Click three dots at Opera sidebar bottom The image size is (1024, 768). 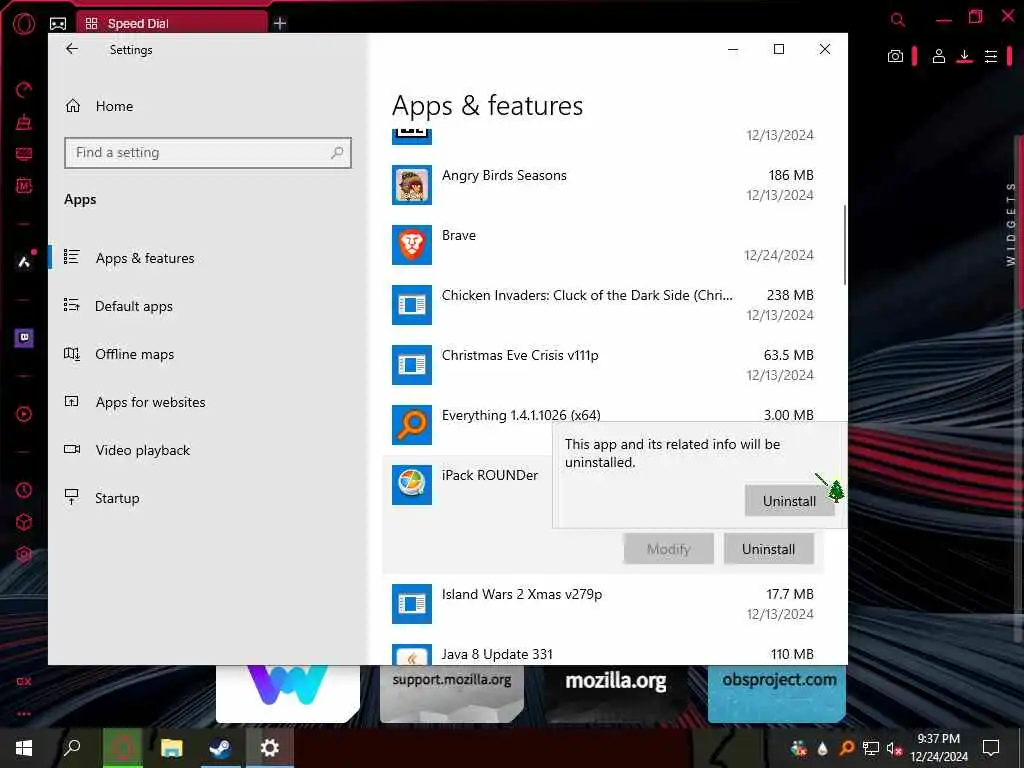point(24,714)
